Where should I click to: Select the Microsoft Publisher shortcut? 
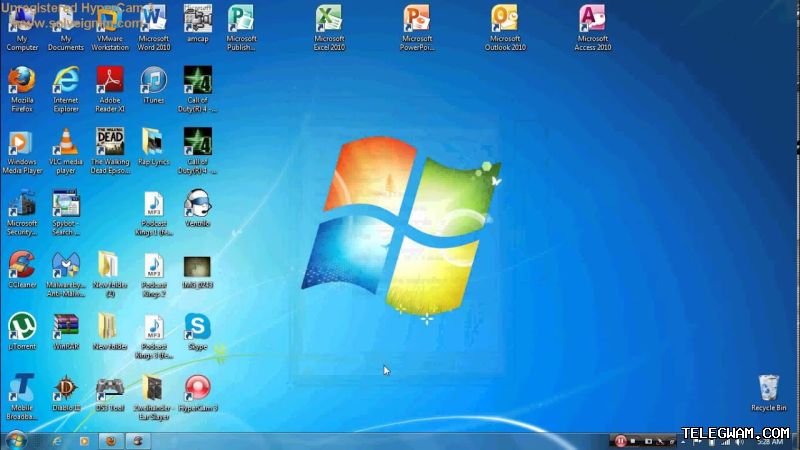point(241,29)
